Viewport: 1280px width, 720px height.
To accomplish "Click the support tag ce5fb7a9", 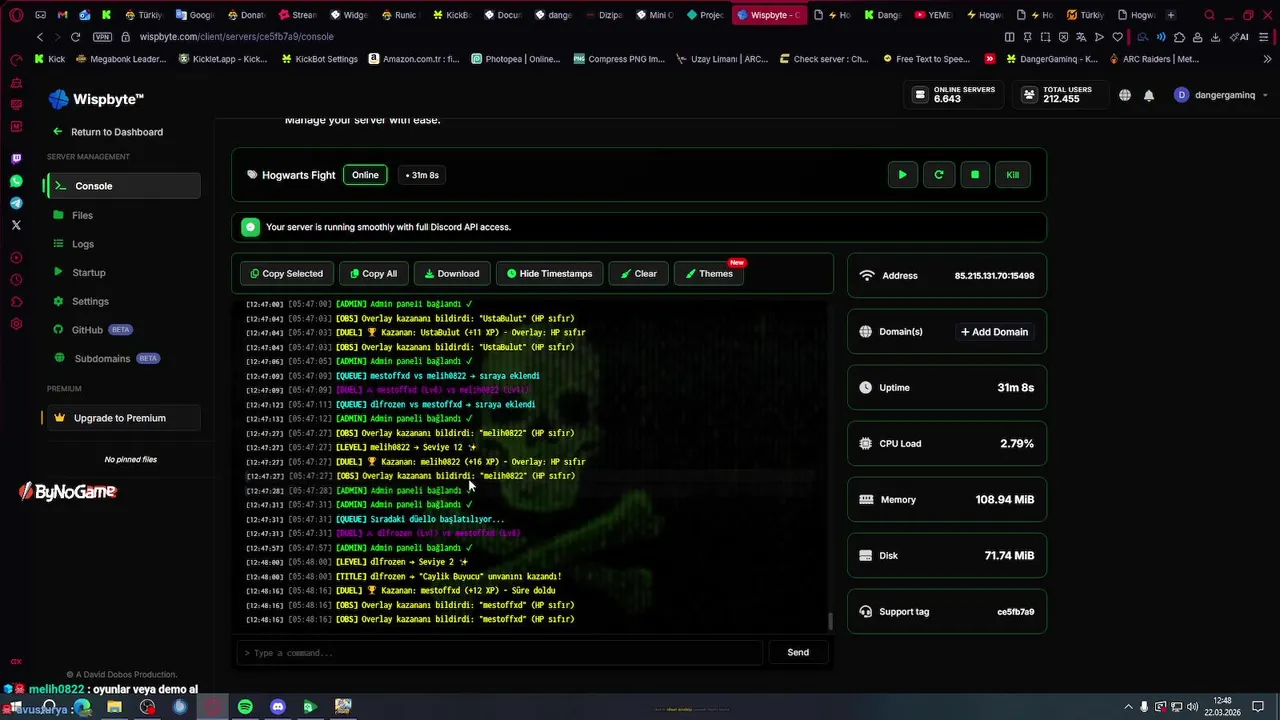I will tap(1016, 612).
